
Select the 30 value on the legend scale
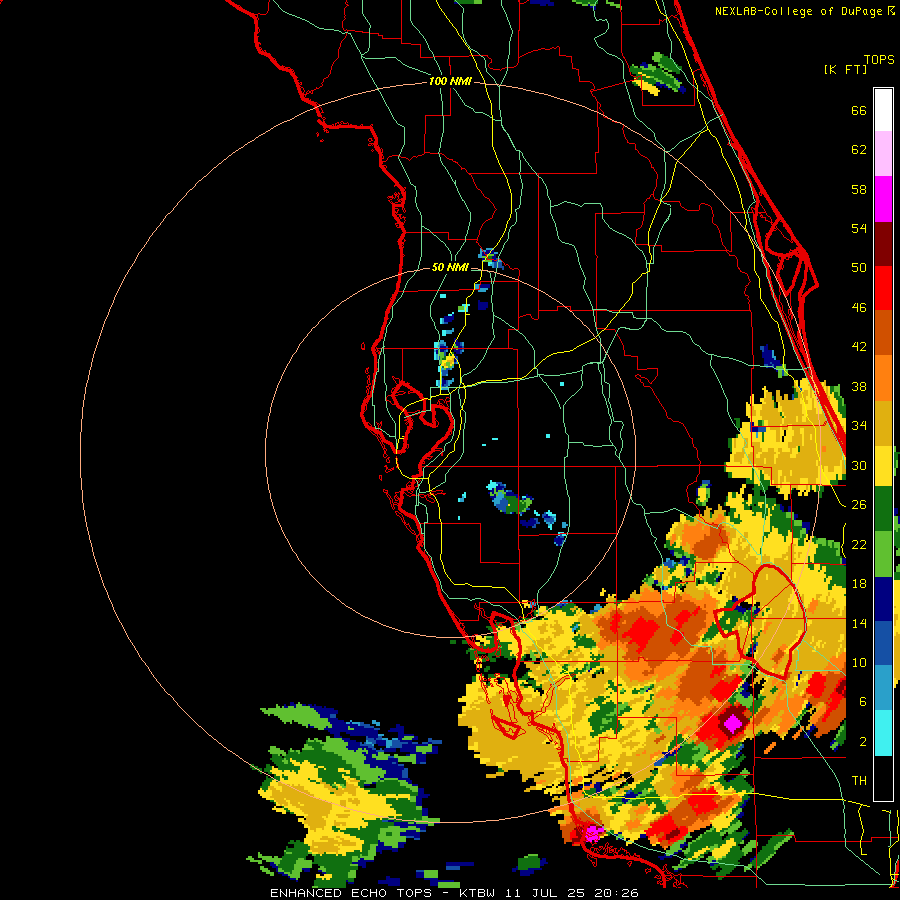859,465
